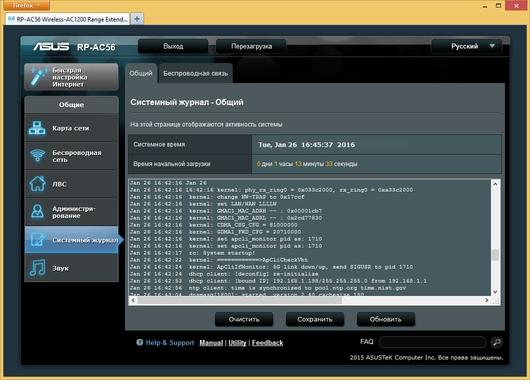Click the 'rc: System startup!' log line
This screenshot has width=530, height=380.
[x=192, y=253]
